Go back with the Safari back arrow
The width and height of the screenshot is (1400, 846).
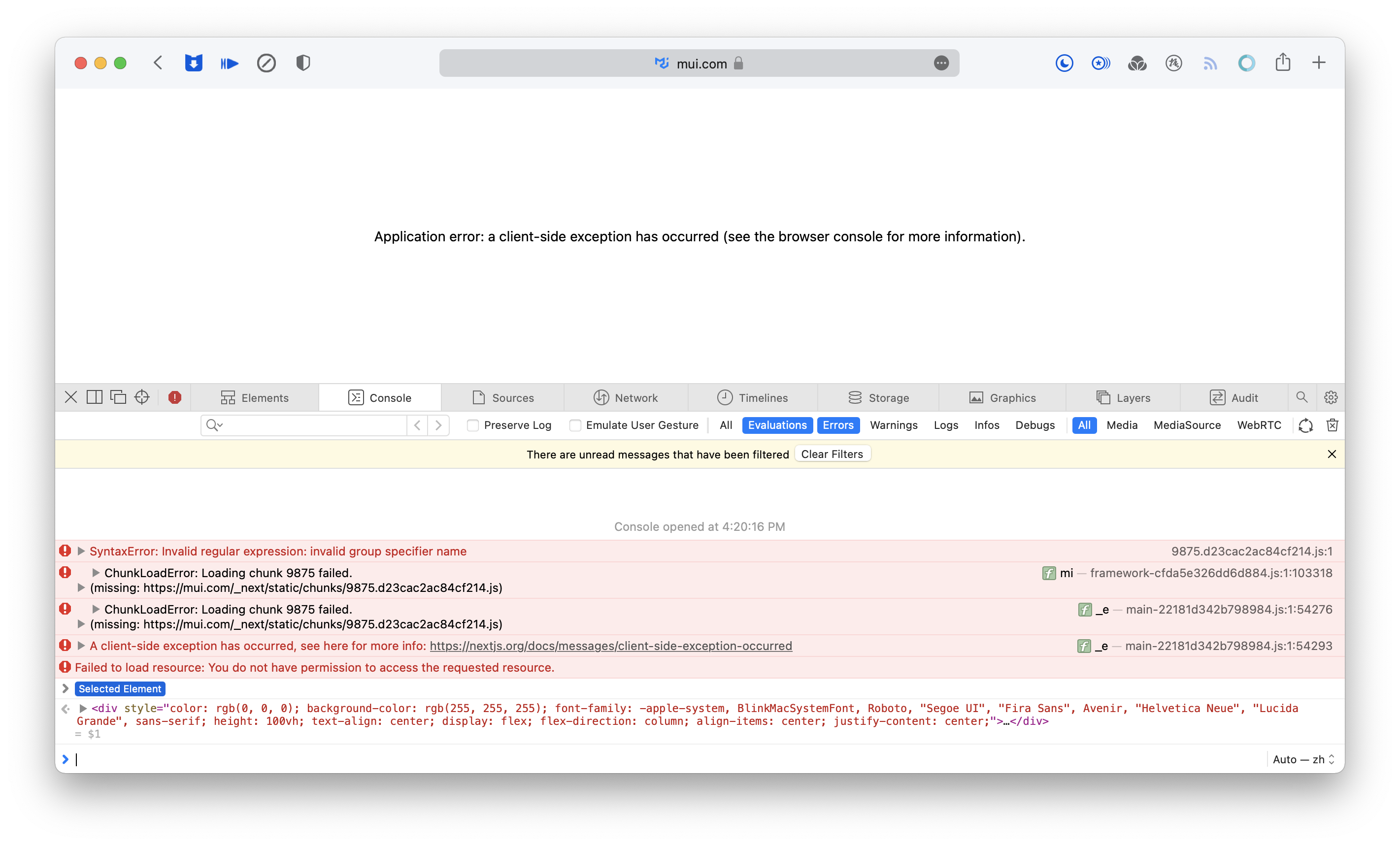click(x=158, y=63)
